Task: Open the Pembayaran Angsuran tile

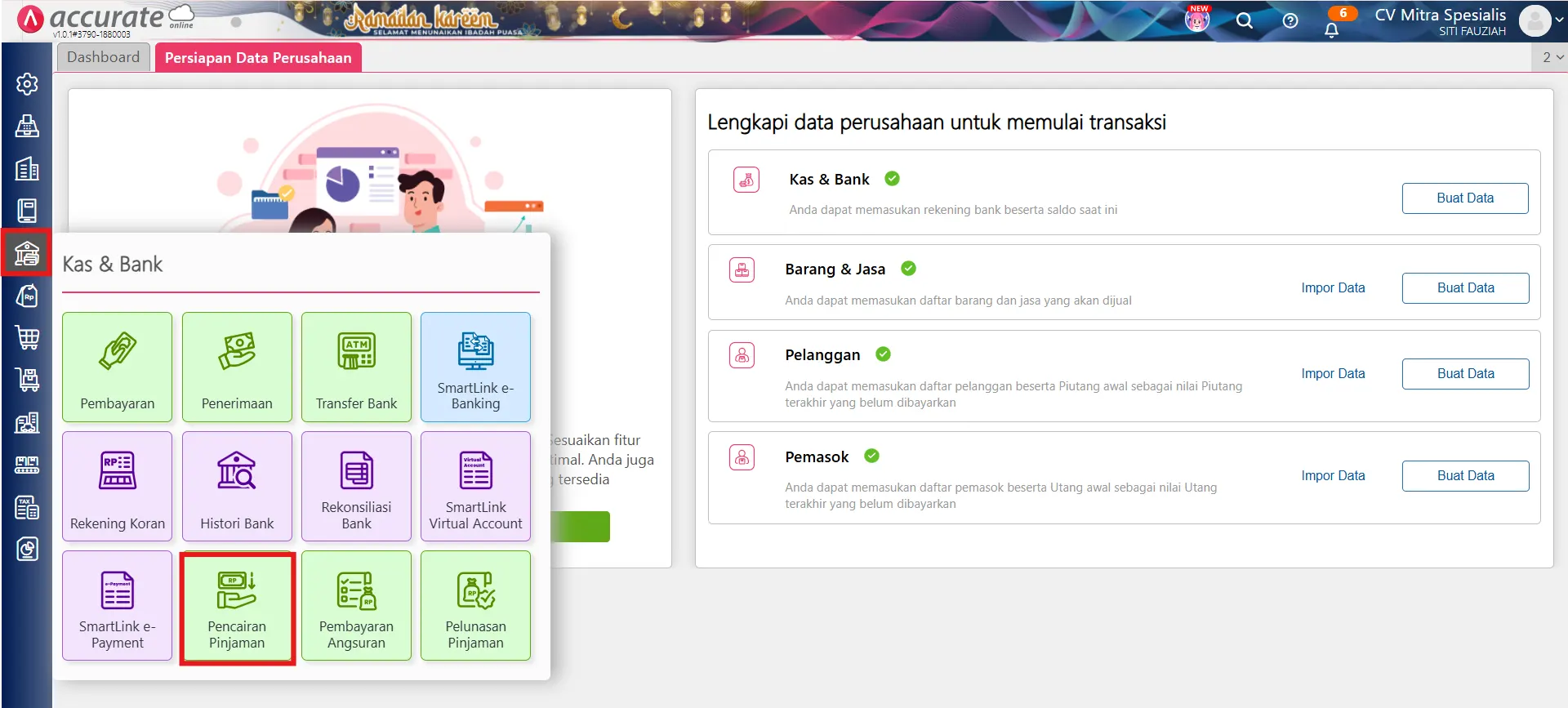Action: [x=356, y=605]
